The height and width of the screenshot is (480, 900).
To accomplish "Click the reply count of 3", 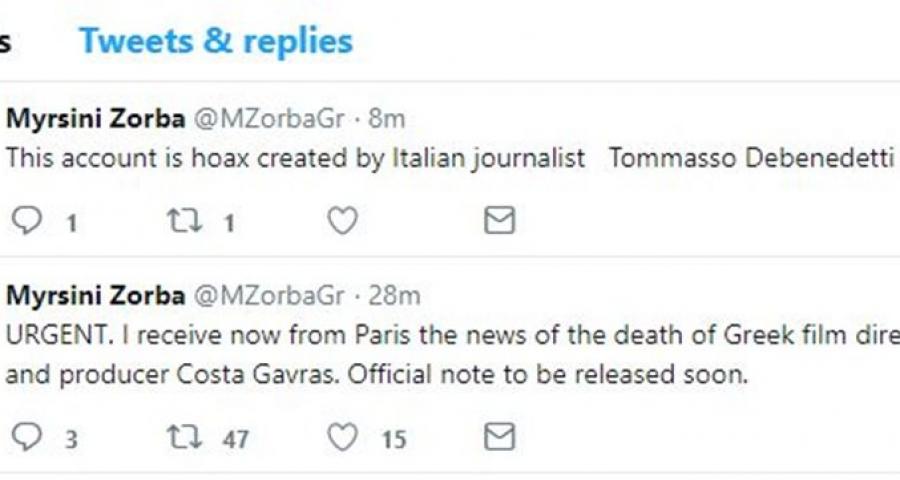I will (71, 438).
